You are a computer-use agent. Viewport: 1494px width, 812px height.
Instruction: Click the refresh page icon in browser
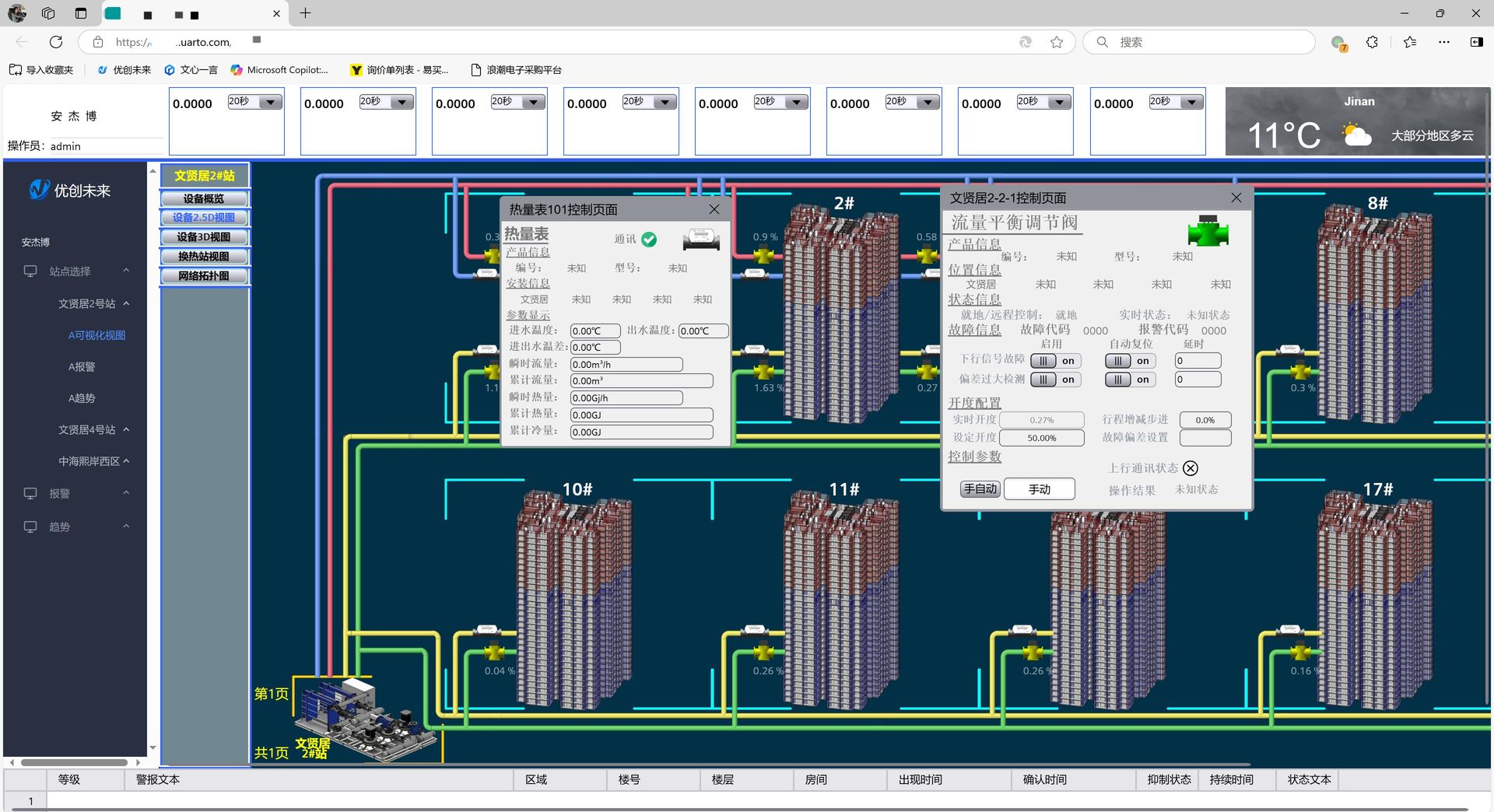(56, 42)
